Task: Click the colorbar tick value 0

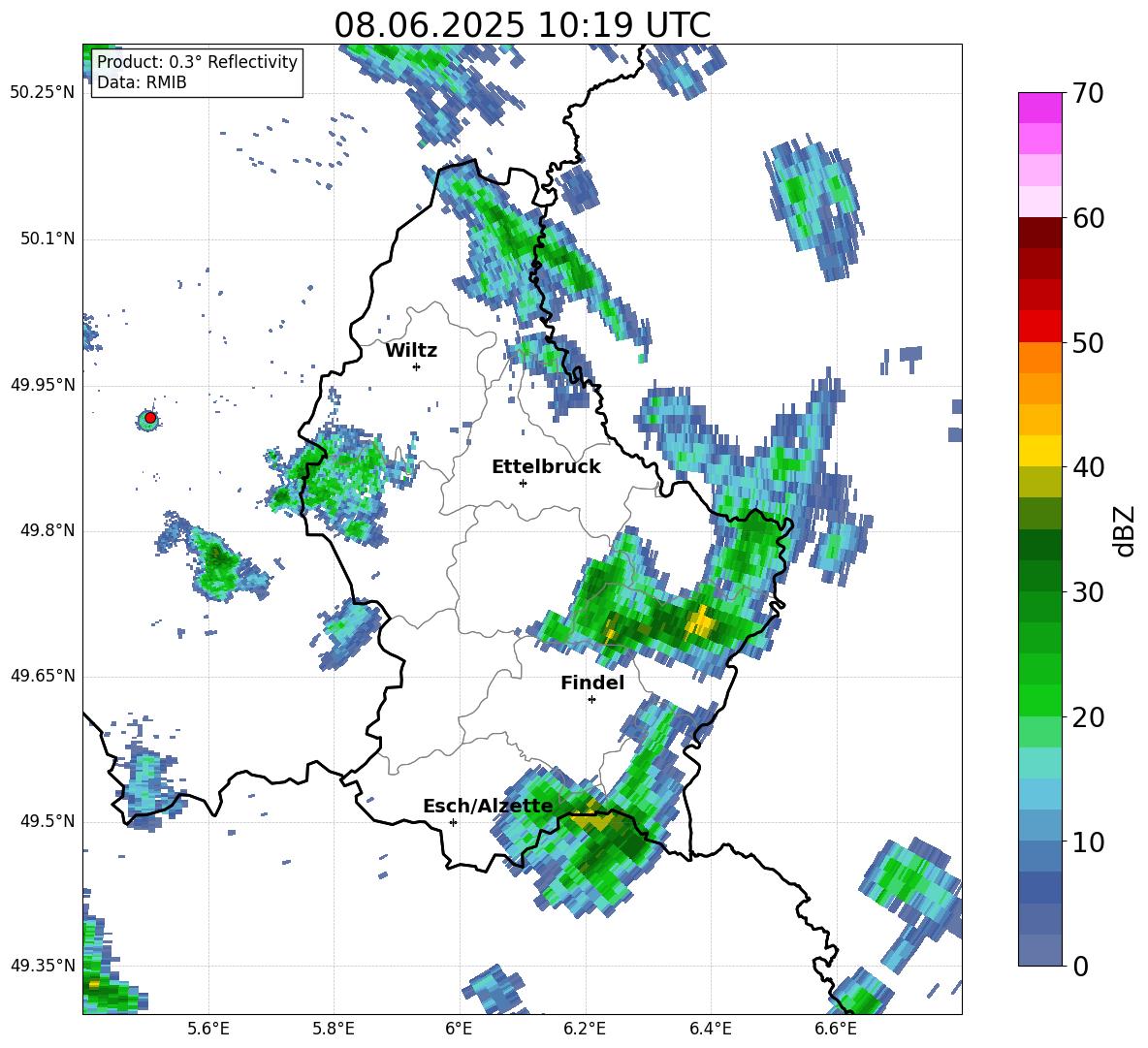Action: click(1081, 966)
